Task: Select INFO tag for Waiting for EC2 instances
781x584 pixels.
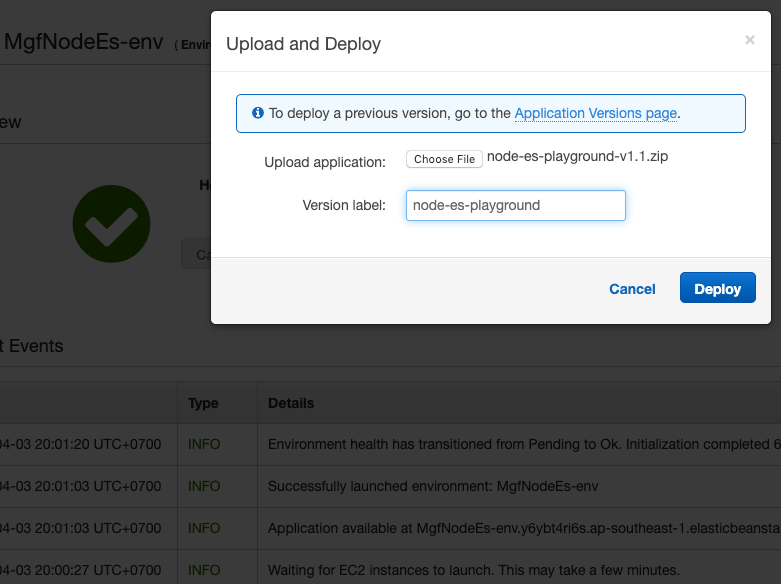Action: pos(204,570)
